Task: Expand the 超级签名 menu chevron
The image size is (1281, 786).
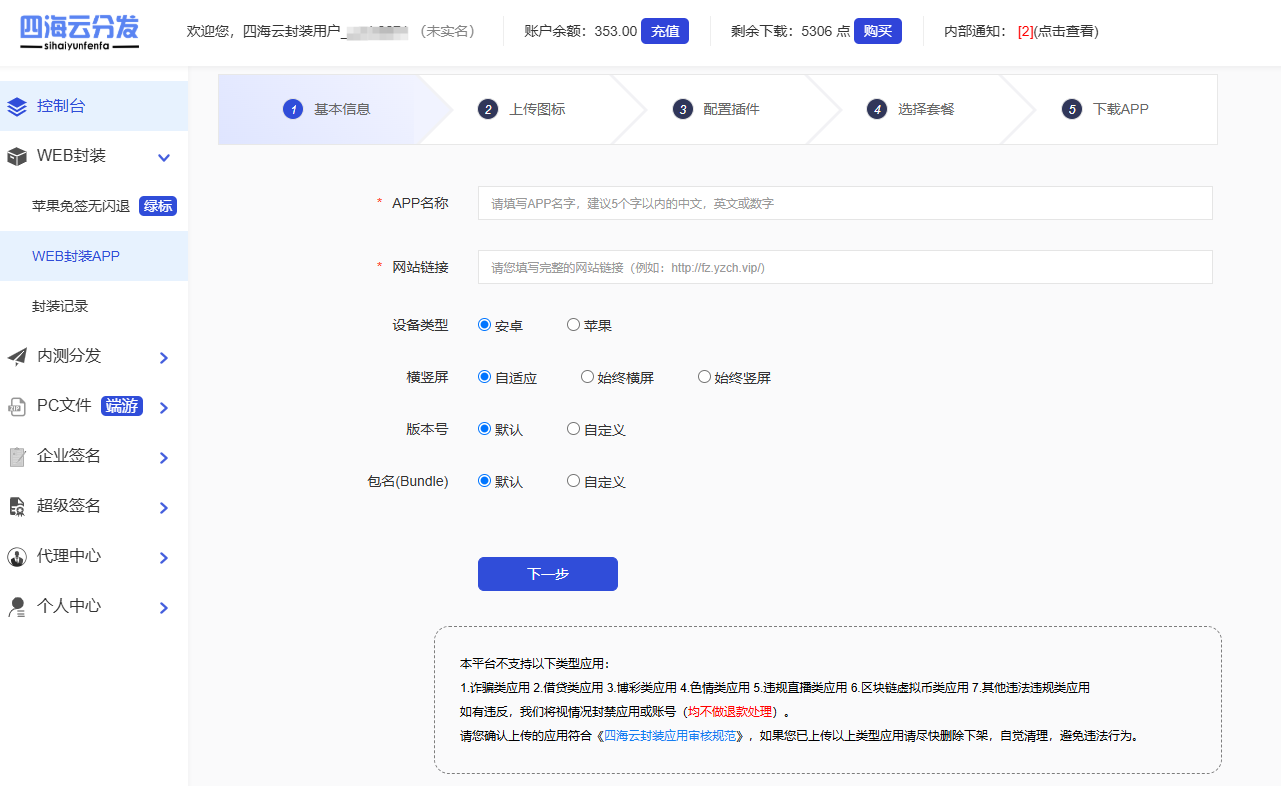Action: tap(164, 507)
